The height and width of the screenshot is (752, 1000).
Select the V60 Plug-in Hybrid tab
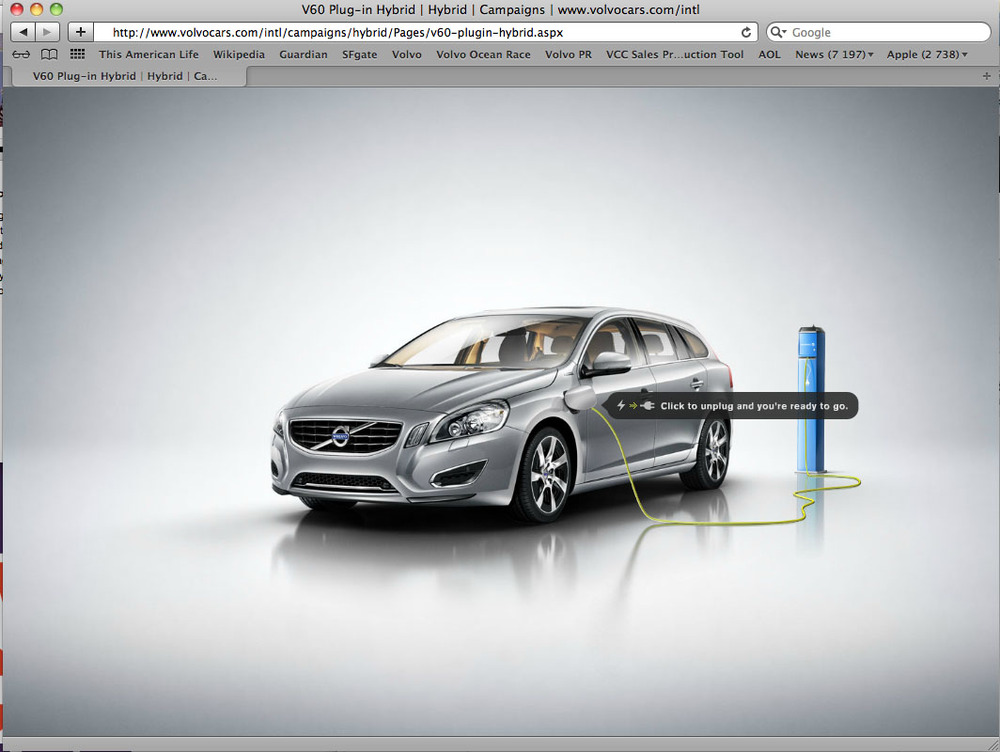click(125, 76)
